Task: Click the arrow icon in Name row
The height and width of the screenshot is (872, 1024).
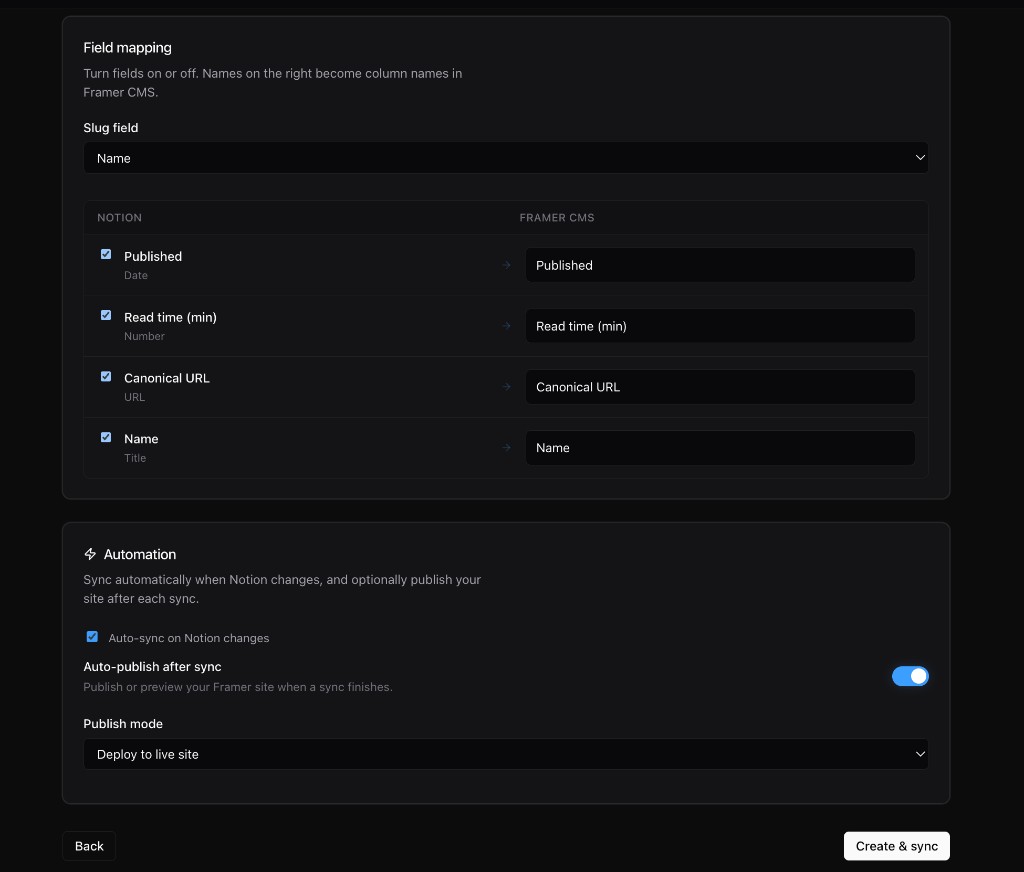Action: pyautogui.click(x=507, y=447)
